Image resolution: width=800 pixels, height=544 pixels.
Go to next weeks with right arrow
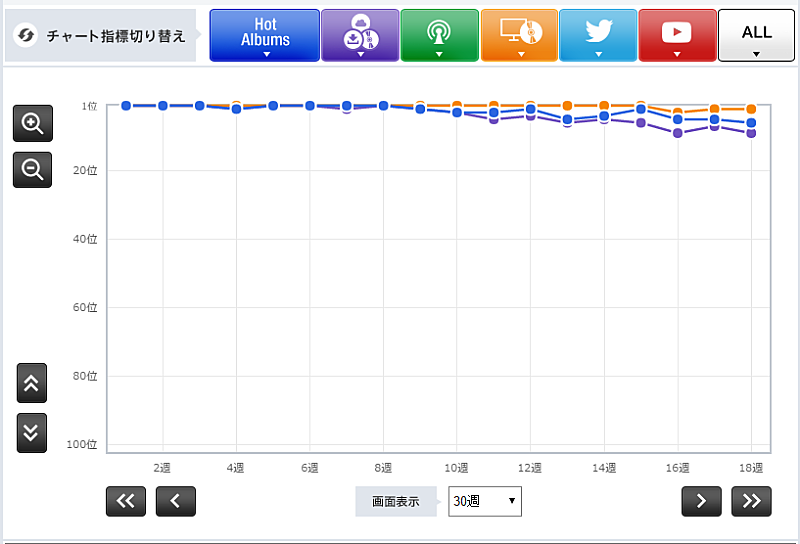coord(701,501)
